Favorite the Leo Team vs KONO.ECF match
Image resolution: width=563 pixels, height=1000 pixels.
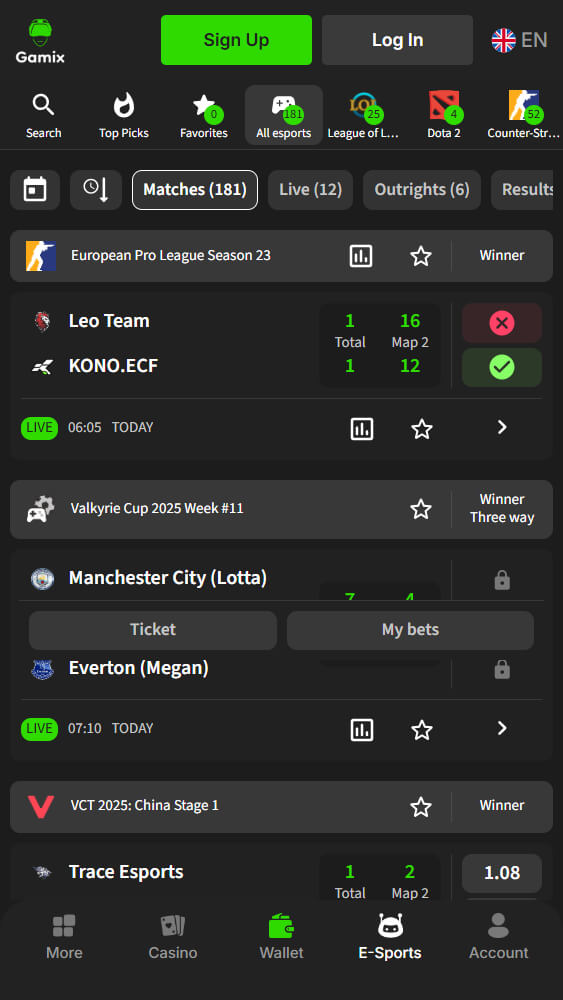pos(421,429)
